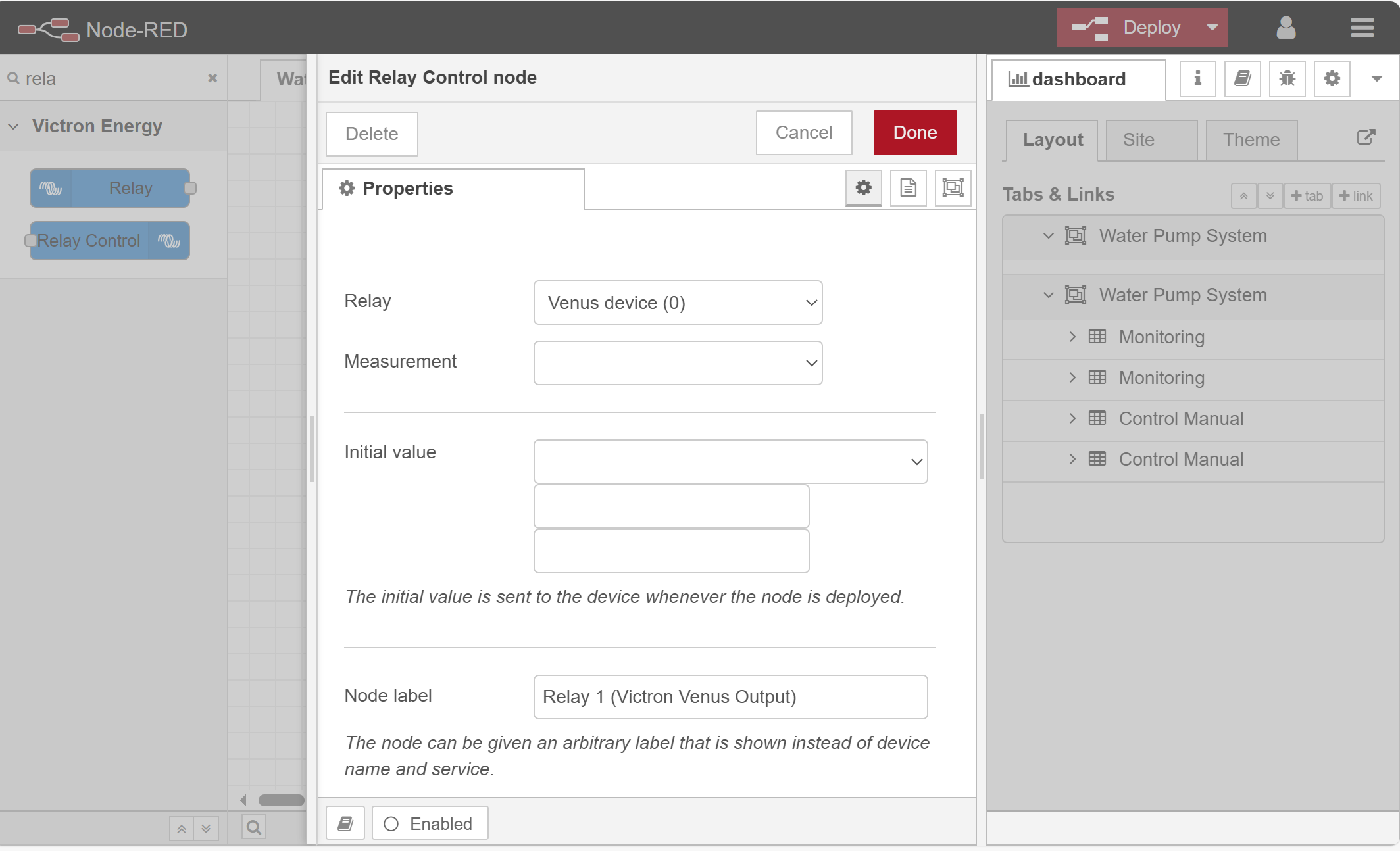
Task: Click the user account icon
Action: click(x=1286, y=28)
